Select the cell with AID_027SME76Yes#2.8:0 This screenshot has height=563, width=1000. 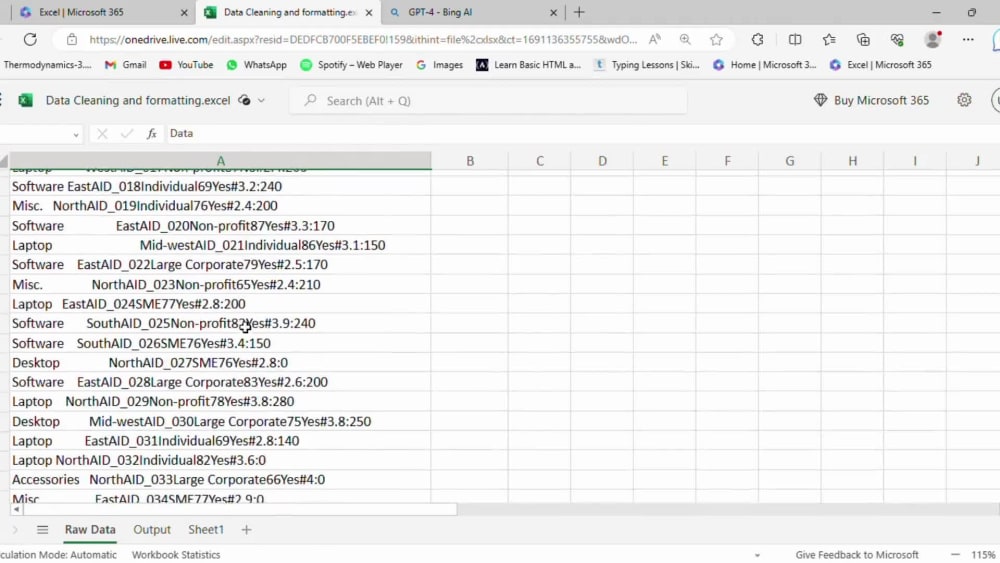[221, 362]
